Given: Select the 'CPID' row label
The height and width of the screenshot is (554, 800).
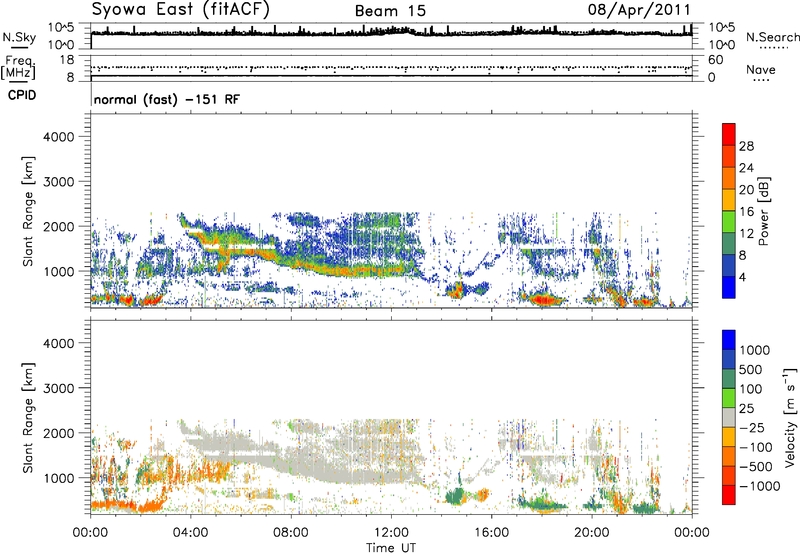Looking at the screenshot, I should tap(22, 95).
